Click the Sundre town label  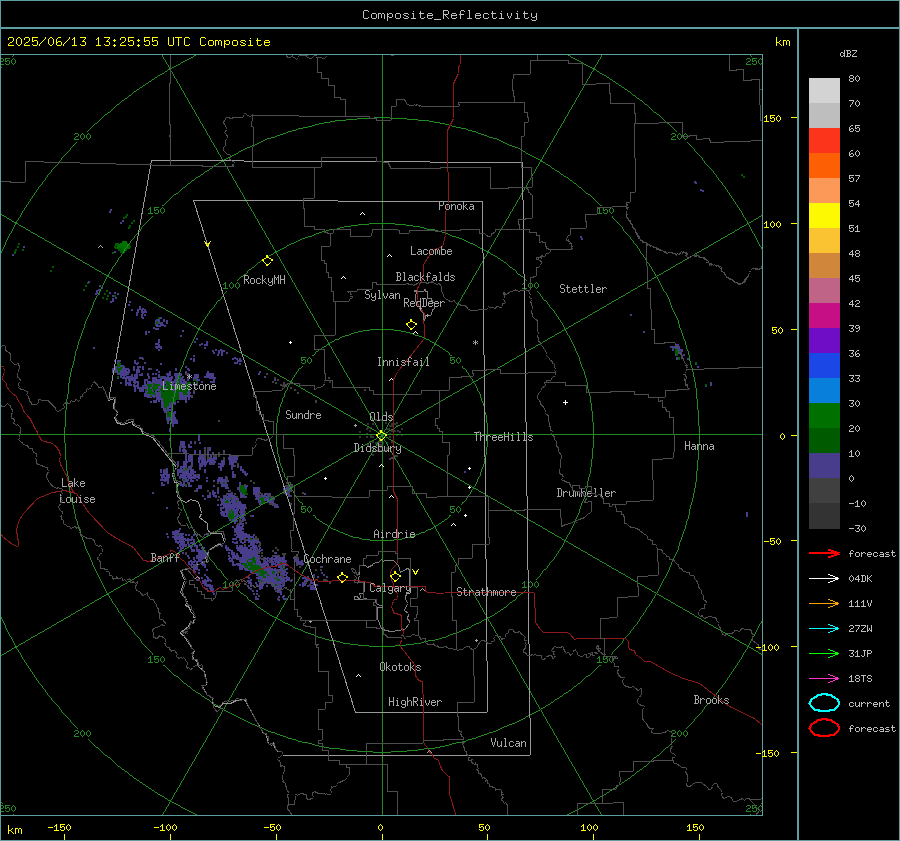[303, 415]
